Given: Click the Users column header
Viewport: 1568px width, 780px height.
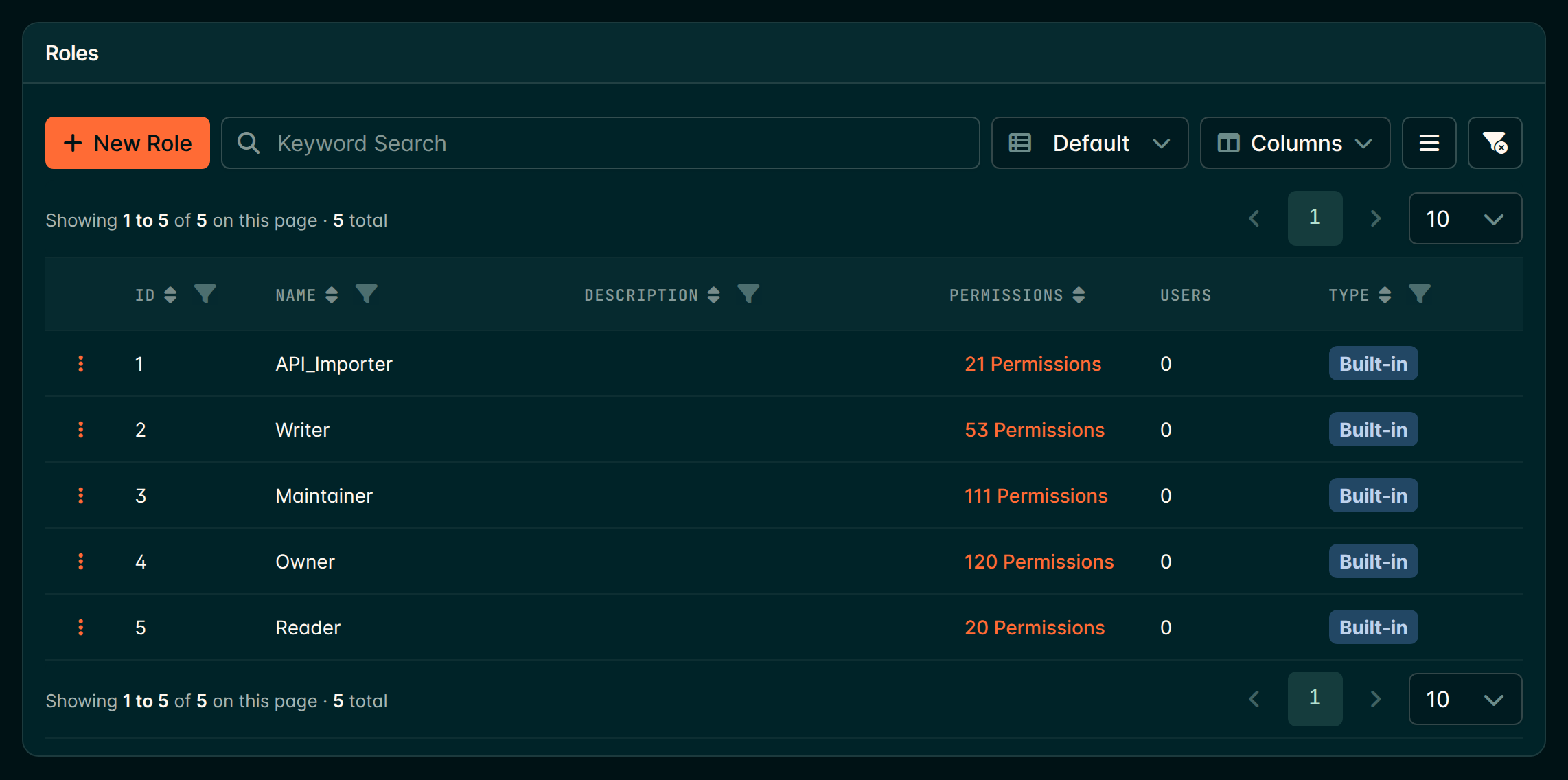Looking at the screenshot, I should click(x=1186, y=295).
